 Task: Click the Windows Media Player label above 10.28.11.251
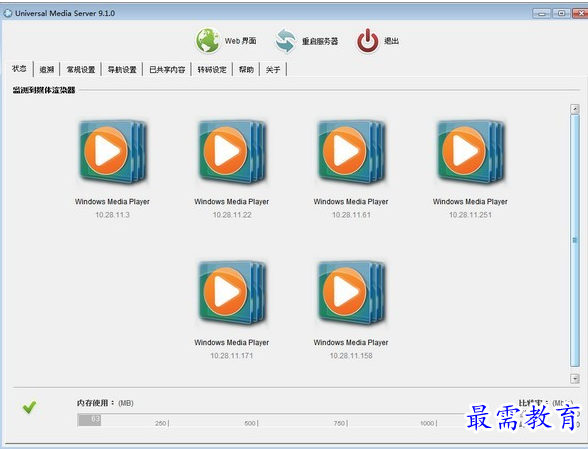pyautogui.click(x=470, y=201)
